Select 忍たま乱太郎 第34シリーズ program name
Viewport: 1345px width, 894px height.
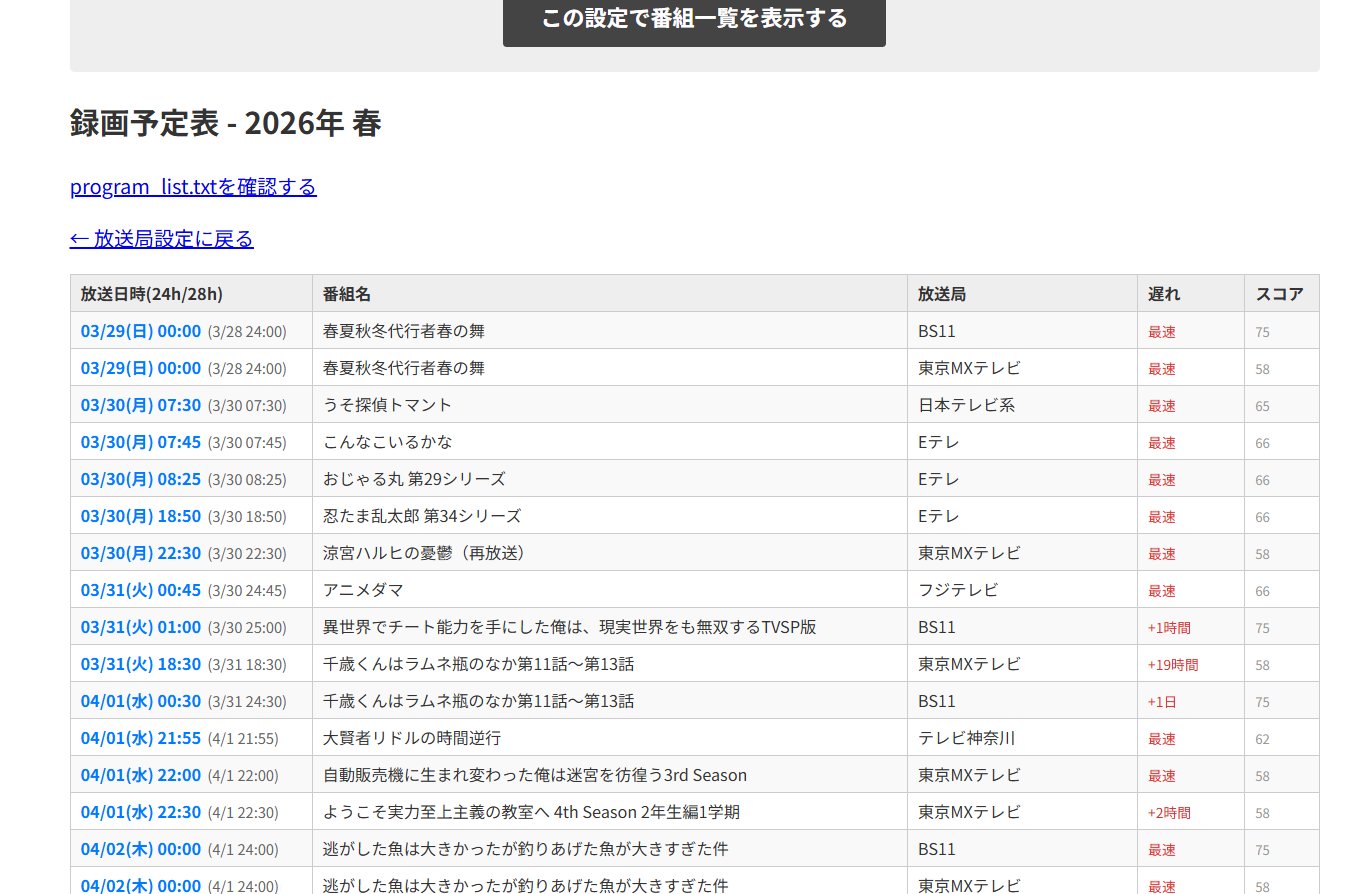(x=422, y=516)
